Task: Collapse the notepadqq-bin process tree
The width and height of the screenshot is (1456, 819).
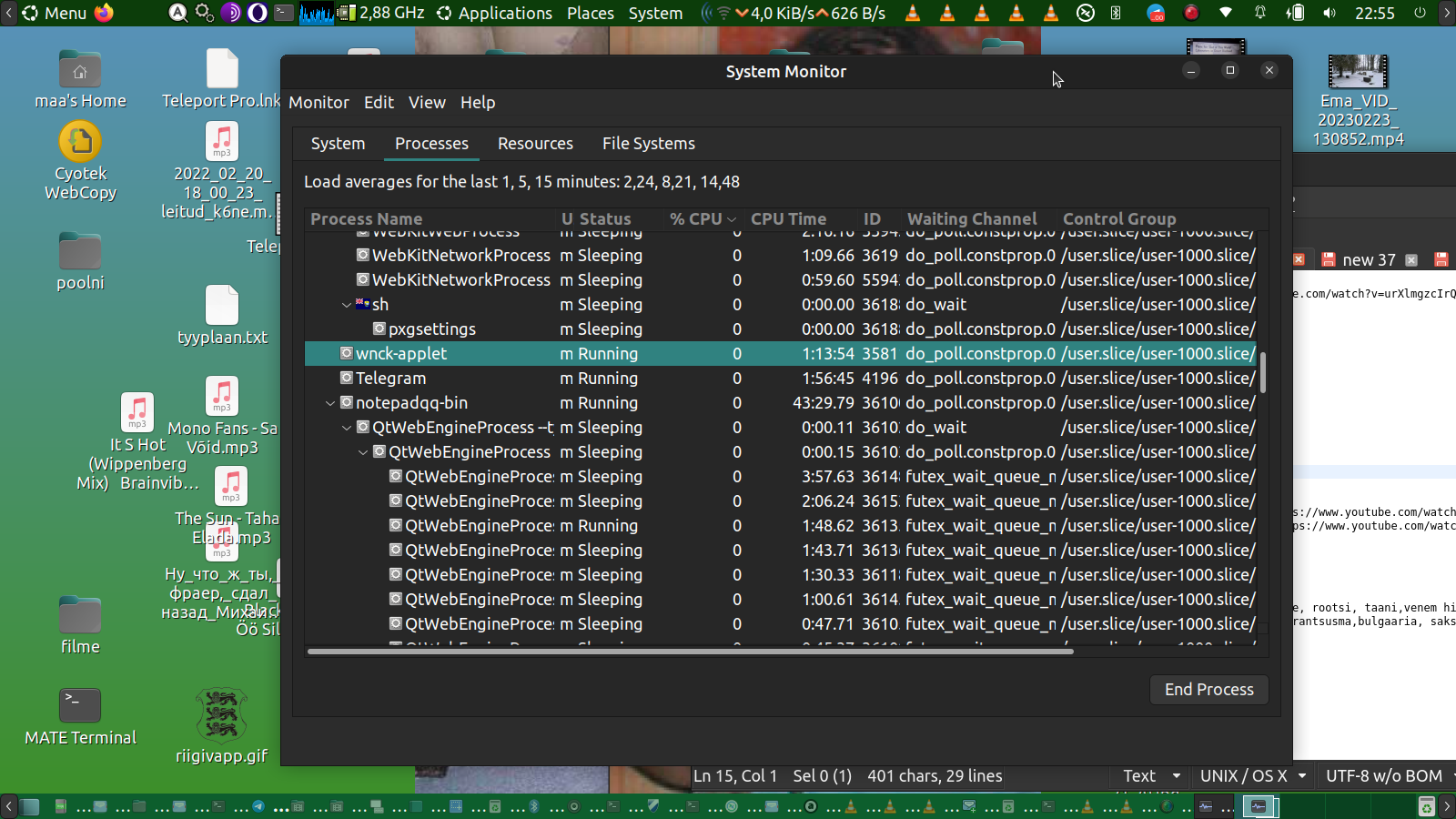Action: (330, 403)
